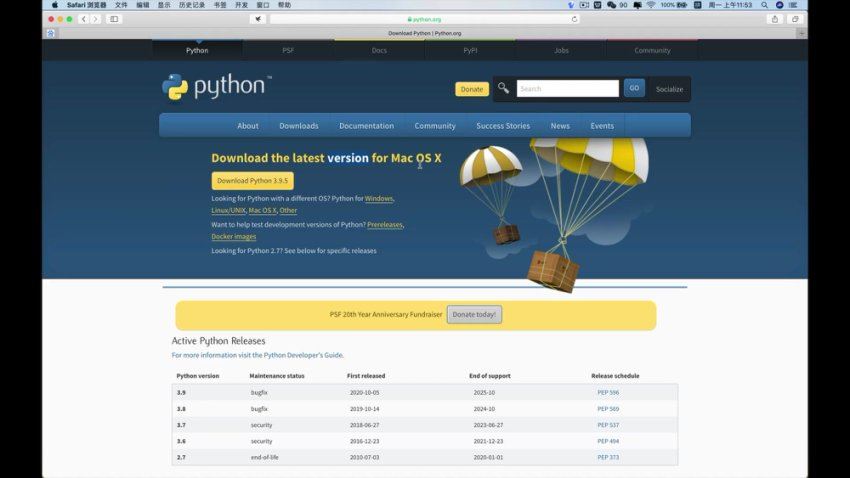Open the Notification Center icon

tap(793, 5)
